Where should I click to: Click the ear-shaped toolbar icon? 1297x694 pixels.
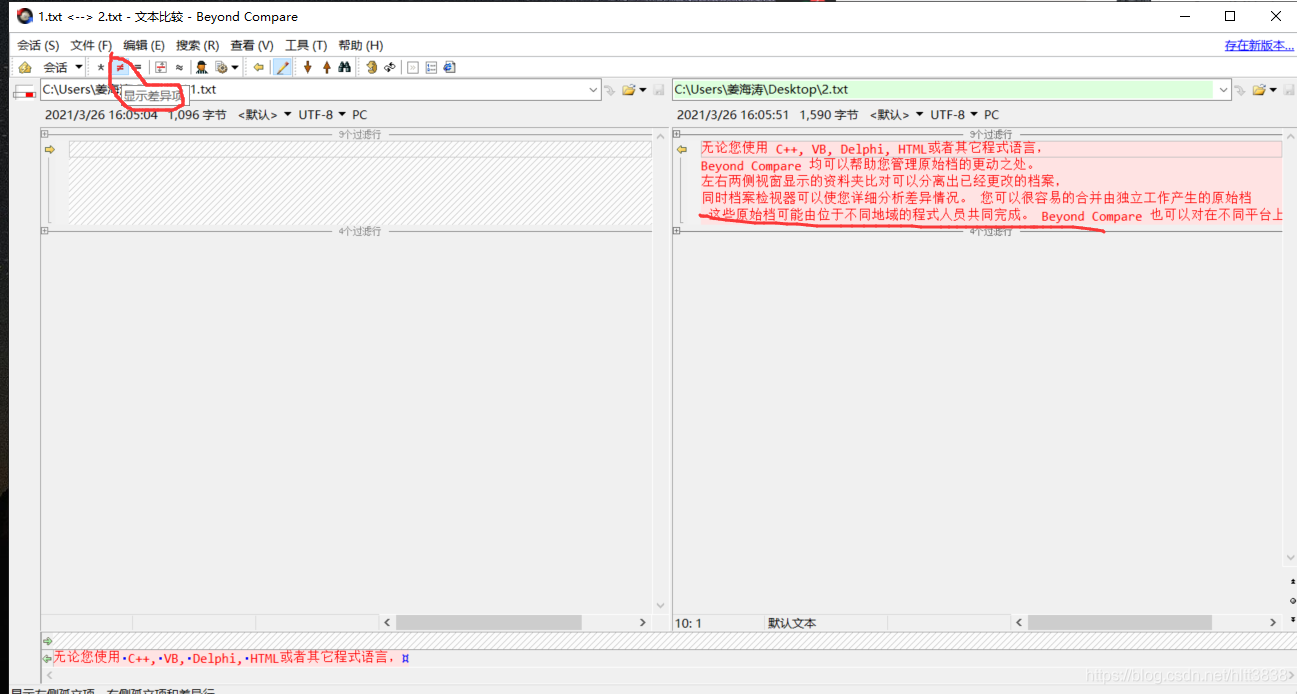click(x=371, y=67)
